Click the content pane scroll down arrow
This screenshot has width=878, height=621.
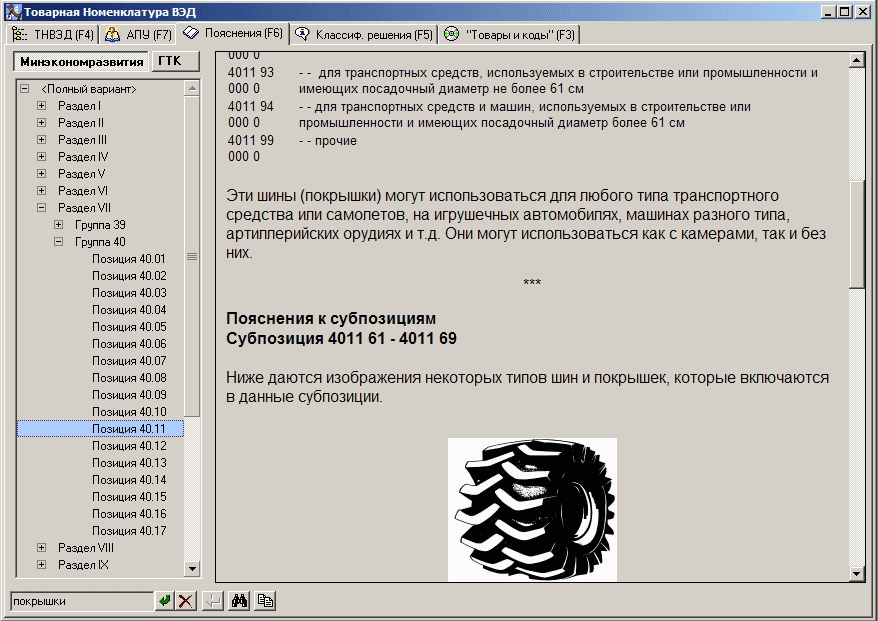tap(856, 573)
